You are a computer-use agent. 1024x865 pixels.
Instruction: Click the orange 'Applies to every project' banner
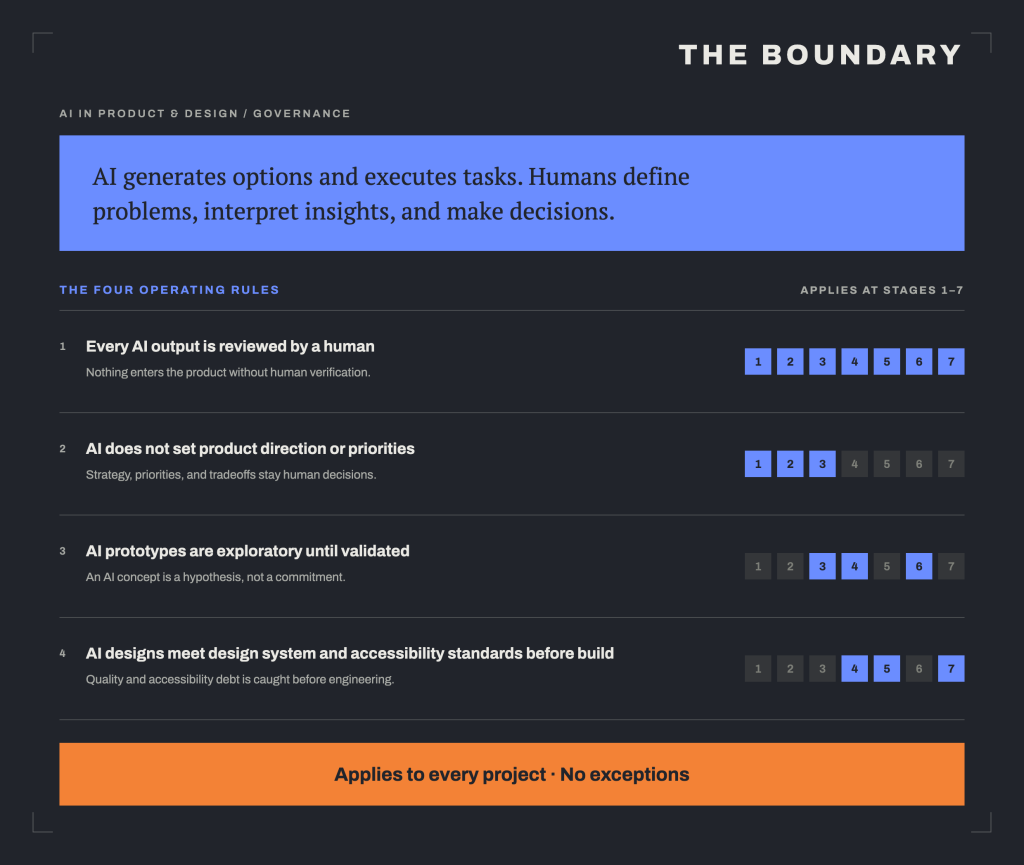[x=512, y=774]
